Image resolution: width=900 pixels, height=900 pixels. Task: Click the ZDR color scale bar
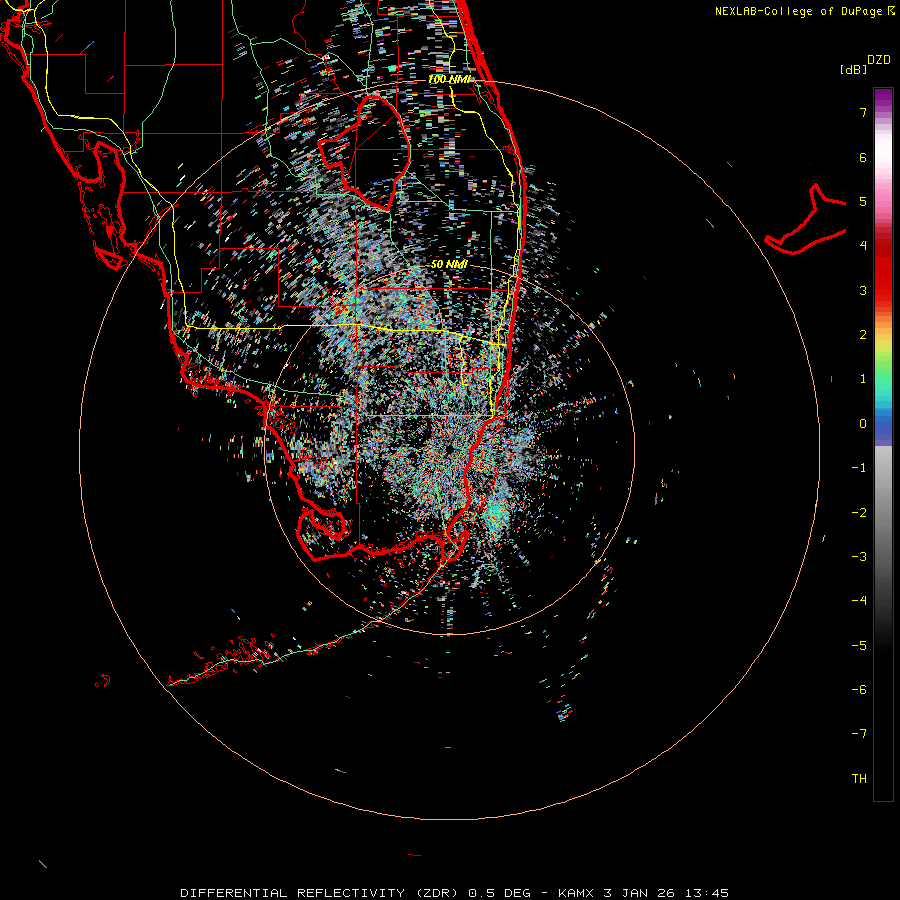pyautogui.click(x=883, y=444)
